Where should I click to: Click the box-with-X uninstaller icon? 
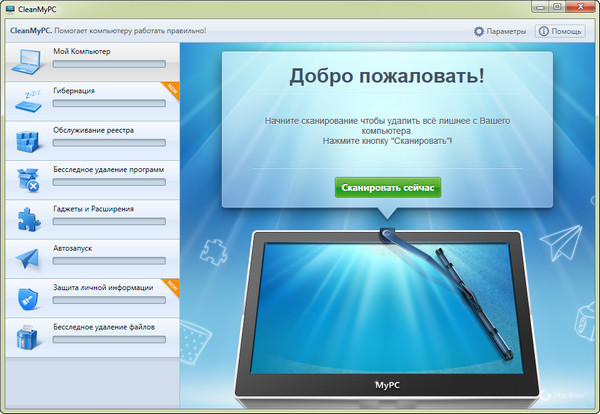[28, 180]
